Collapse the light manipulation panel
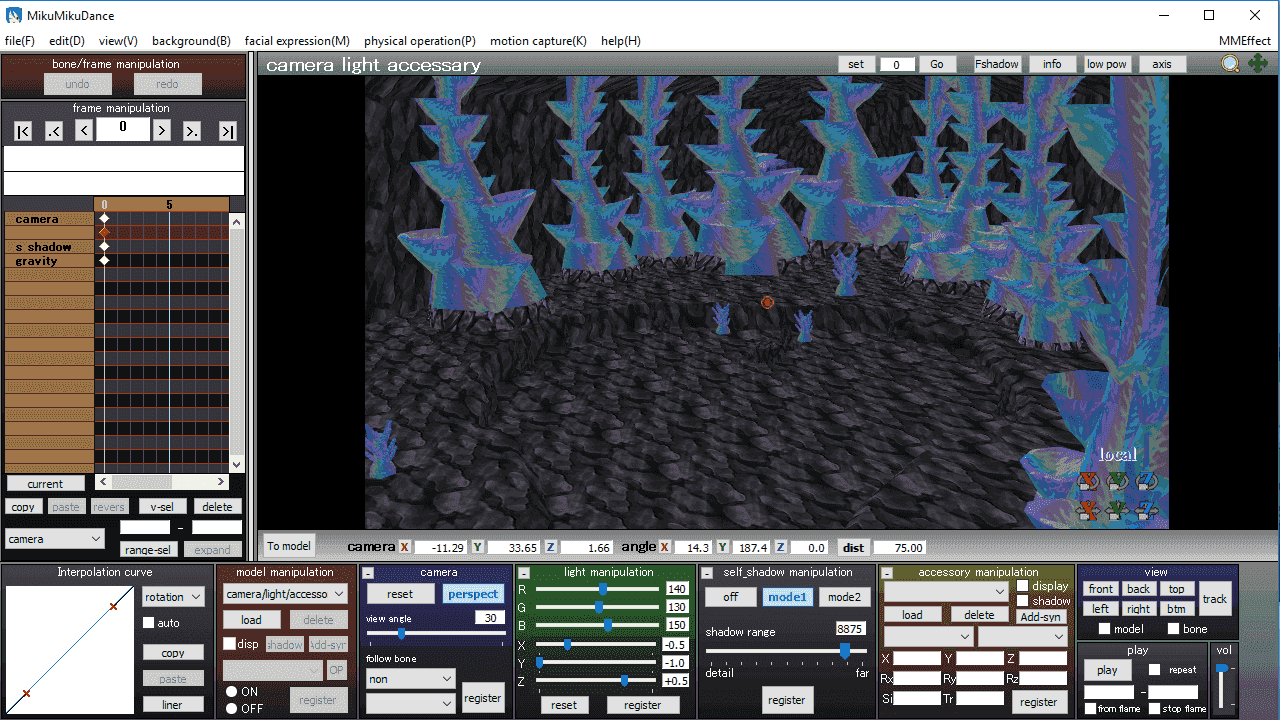Screen dimensions: 1280x720 (523, 573)
